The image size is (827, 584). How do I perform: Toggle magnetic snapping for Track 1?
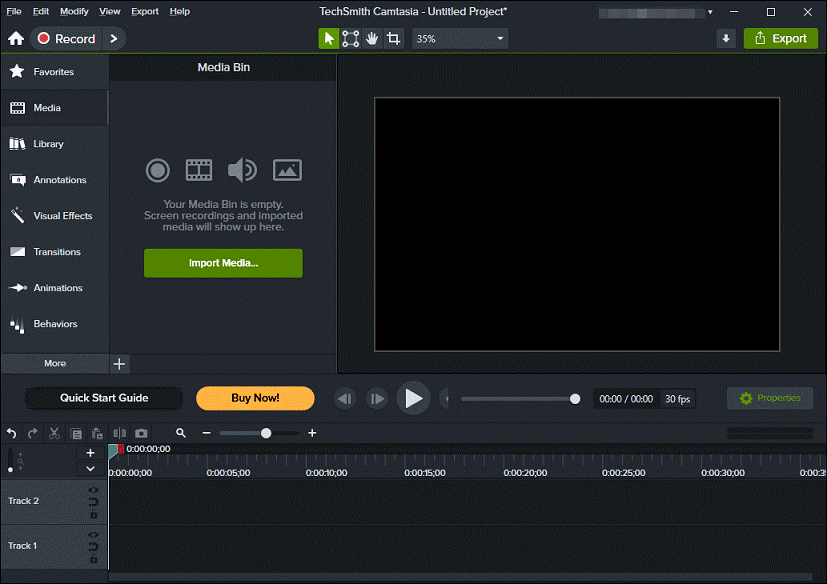tap(93, 547)
